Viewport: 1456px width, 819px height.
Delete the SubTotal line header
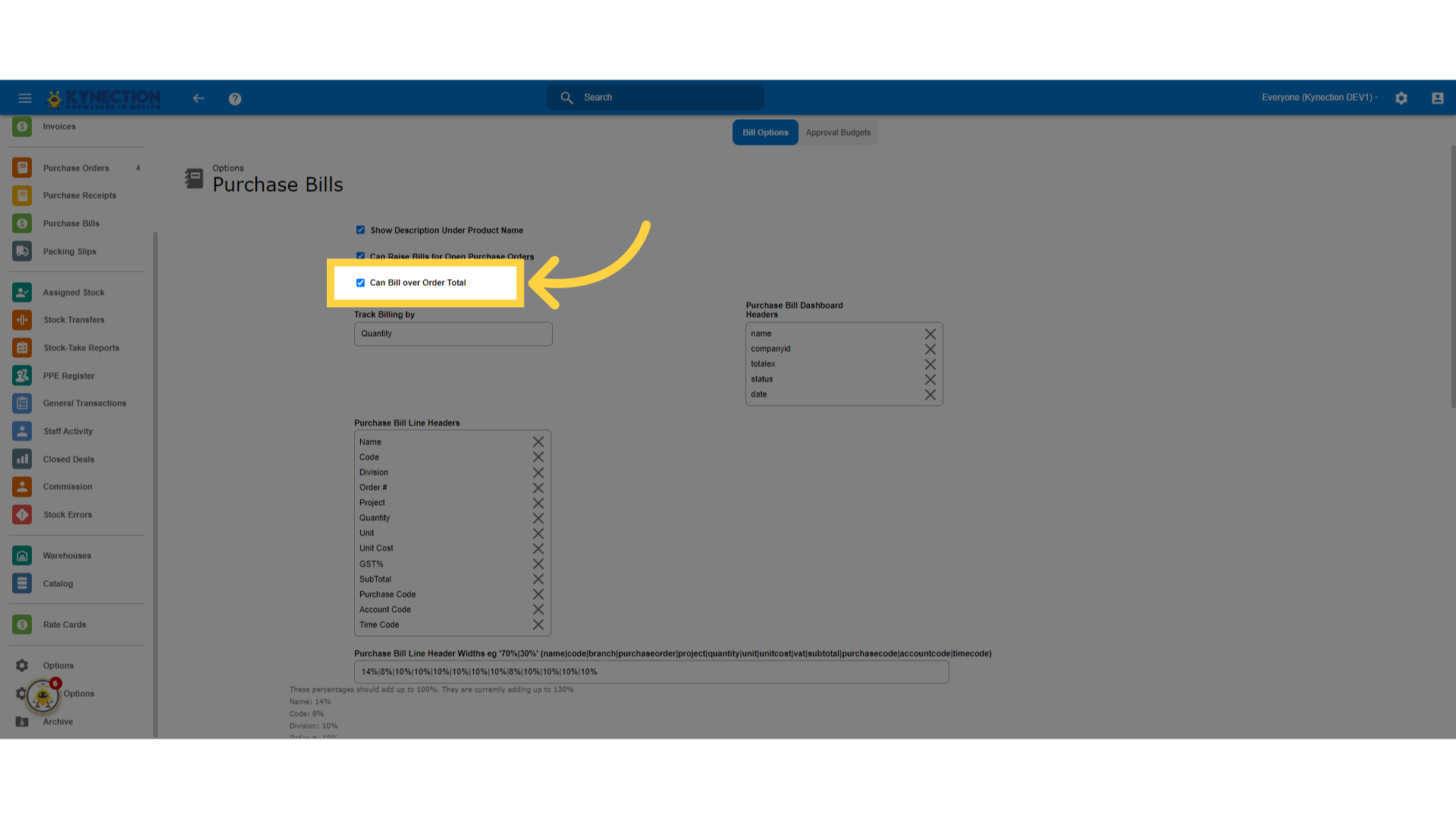tap(538, 579)
